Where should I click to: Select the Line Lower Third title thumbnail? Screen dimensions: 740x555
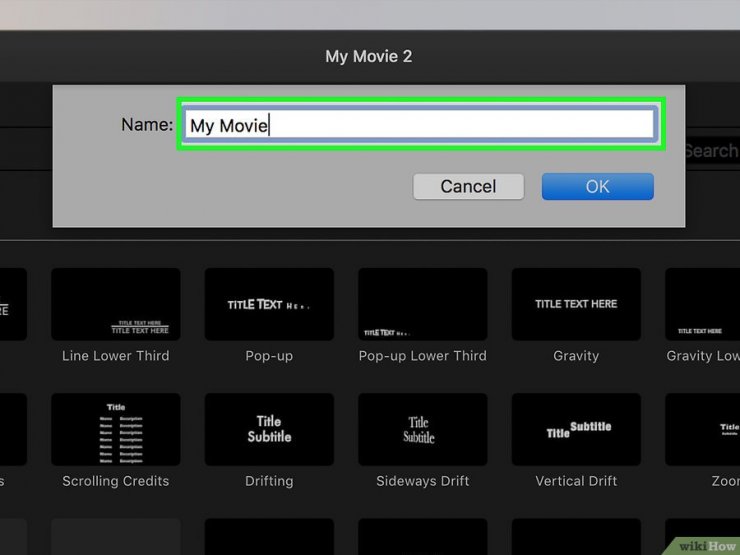tap(116, 304)
